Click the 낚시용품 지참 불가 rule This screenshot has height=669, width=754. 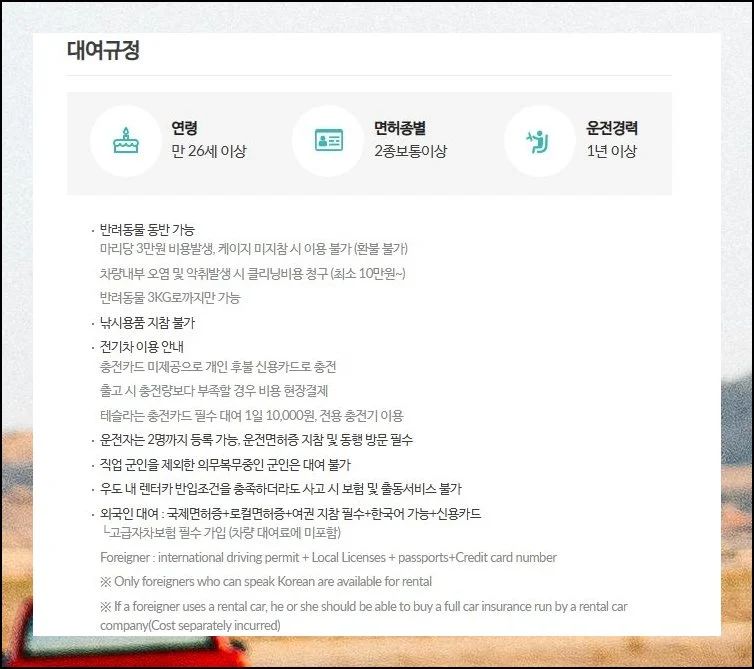pyautogui.click(x=147, y=323)
